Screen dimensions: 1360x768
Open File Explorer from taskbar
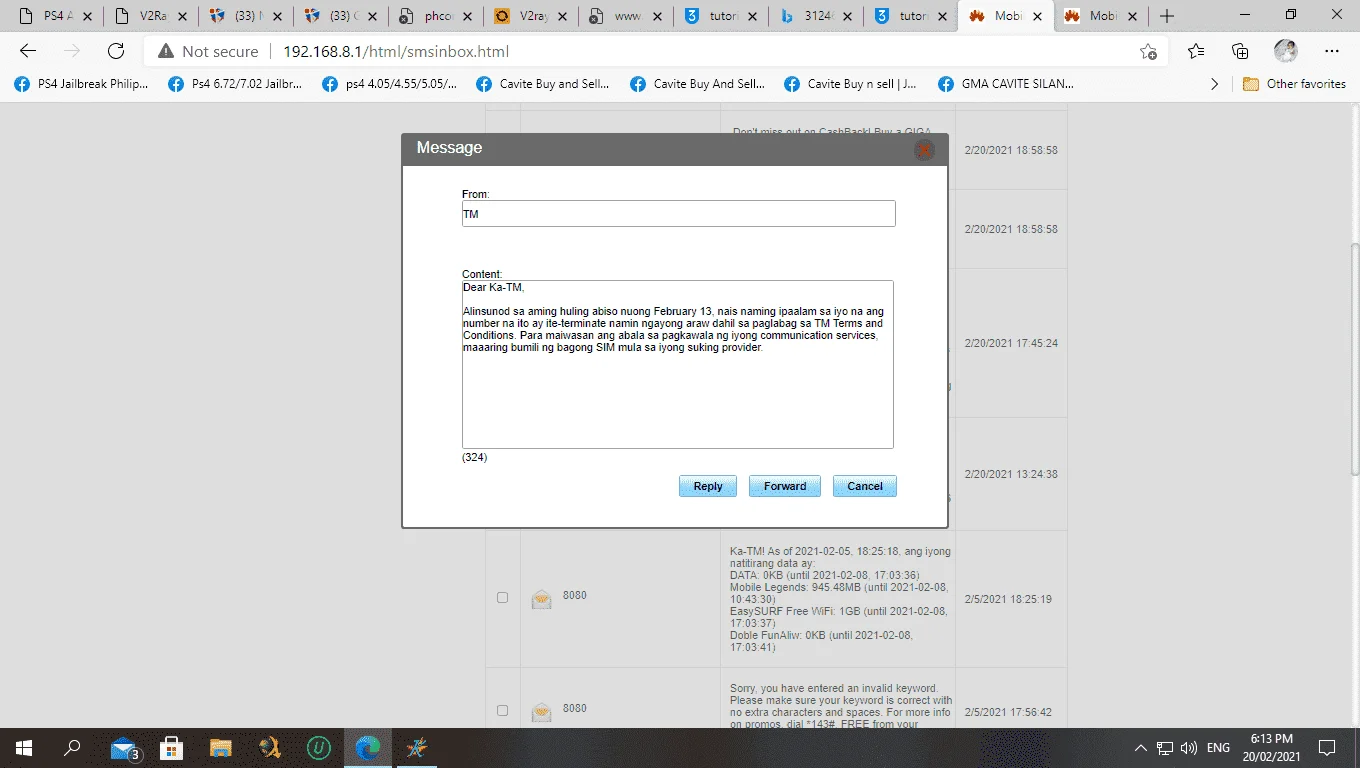point(220,748)
